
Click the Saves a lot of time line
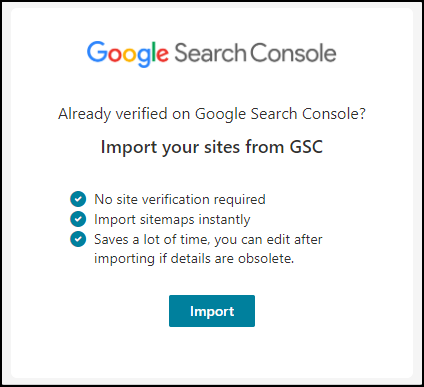208,239
